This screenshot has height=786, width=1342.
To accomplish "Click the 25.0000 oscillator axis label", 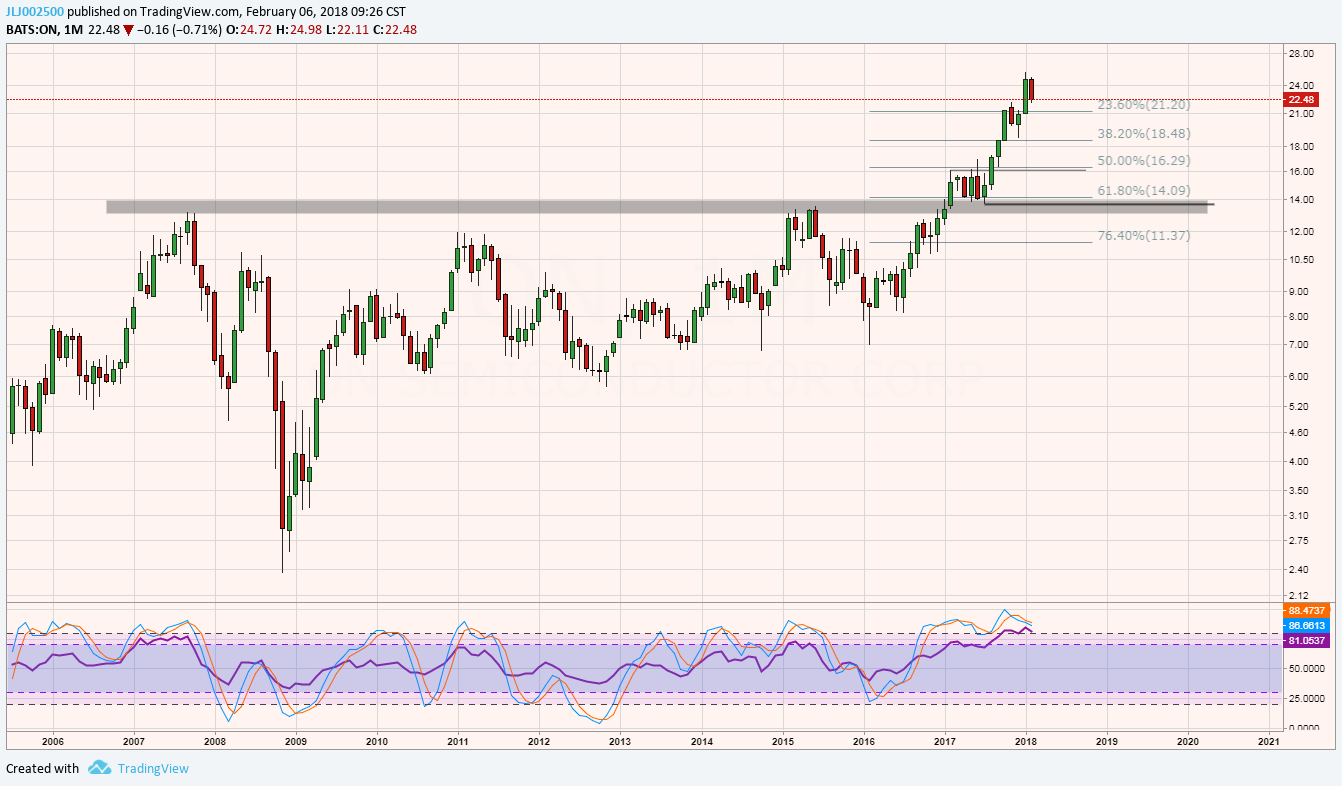I will 1305,698.
